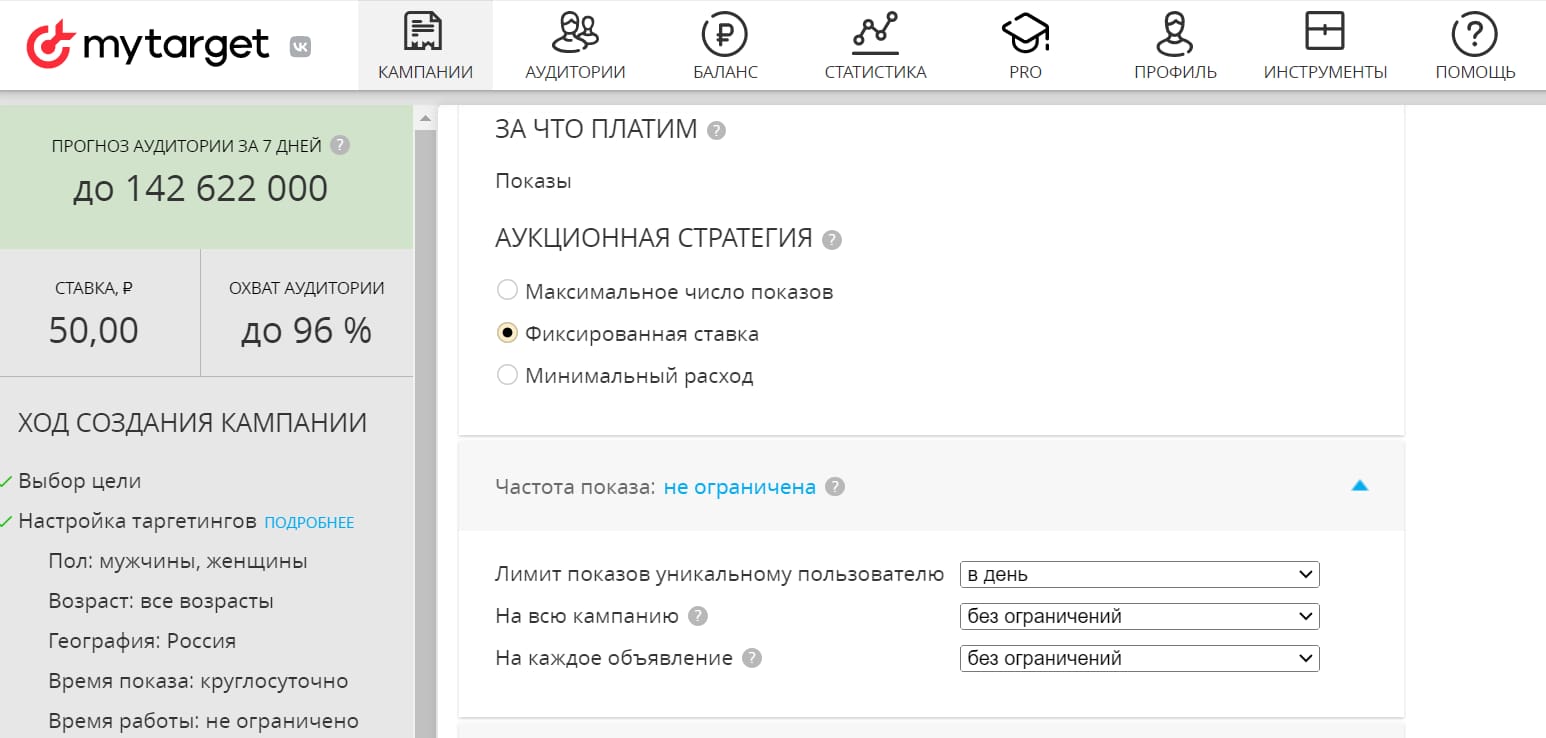Image resolution: width=1546 pixels, height=738 pixels.
Task: Click the ПОДРОБНЕЕ link
Action: pyautogui.click(x=310, y=521)
